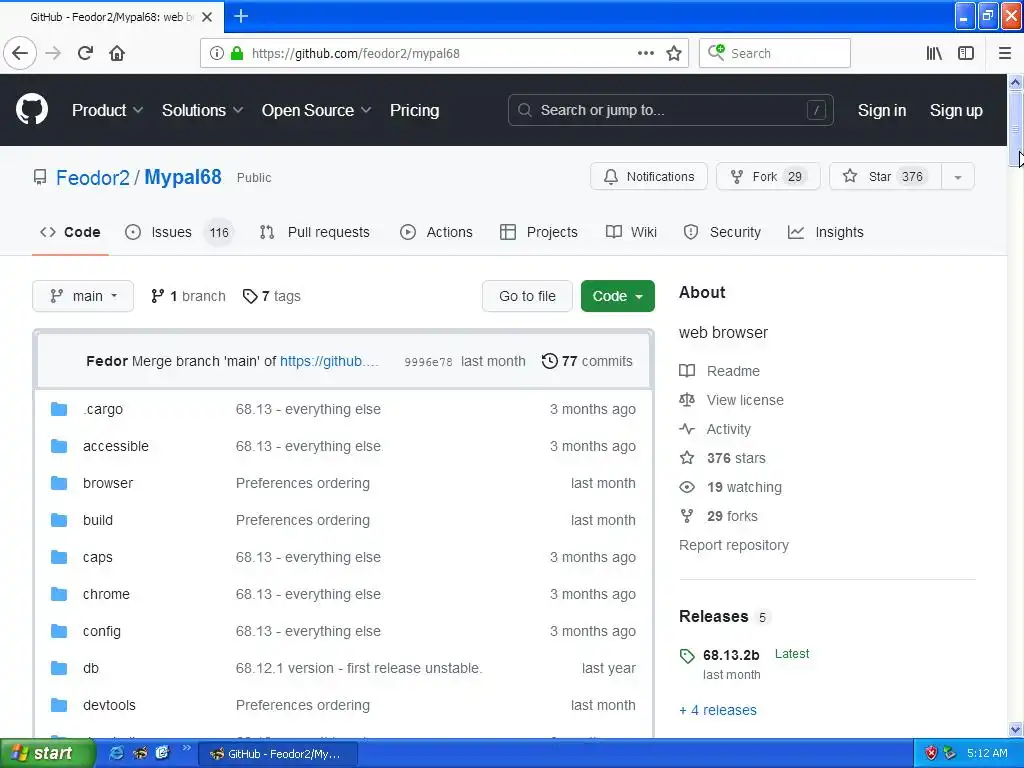Click the padlock secure connection icon

click(237, 53)
